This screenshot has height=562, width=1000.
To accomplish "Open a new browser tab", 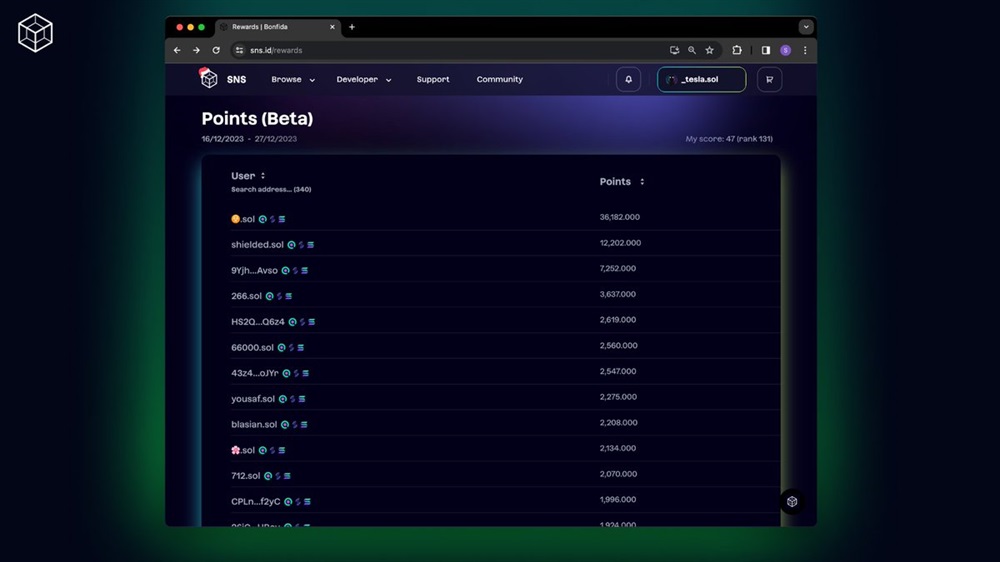I will [x=352, y=27].
